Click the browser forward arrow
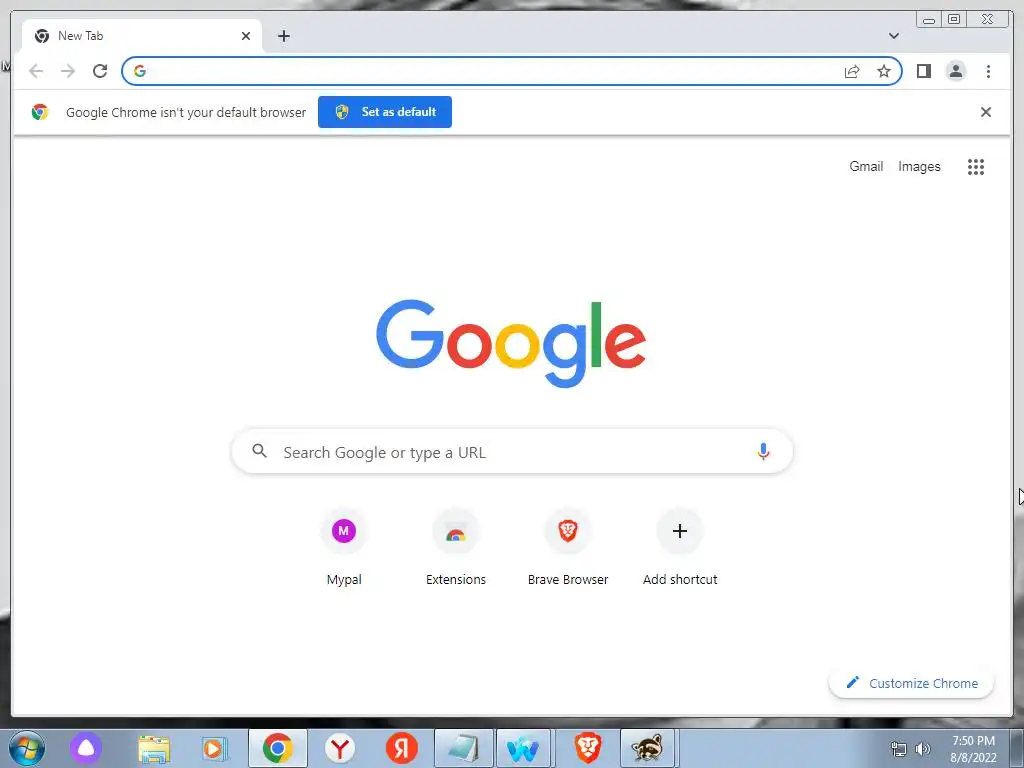 pos(68,71)
